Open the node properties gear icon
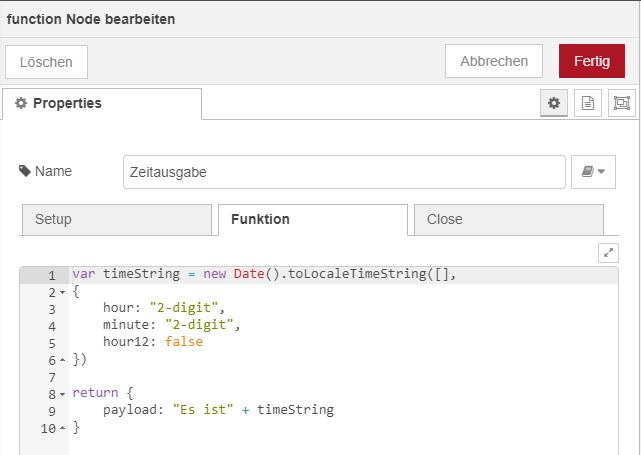 [x=554, y=103]
